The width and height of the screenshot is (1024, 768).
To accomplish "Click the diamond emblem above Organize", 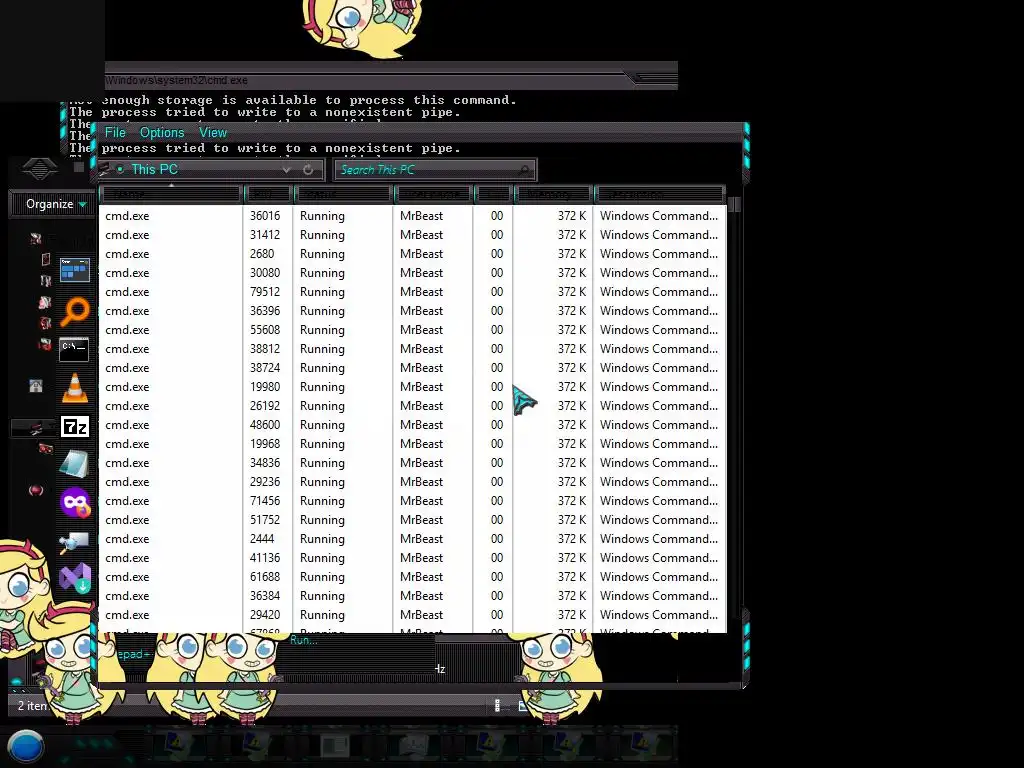I will tap(39, 169).
